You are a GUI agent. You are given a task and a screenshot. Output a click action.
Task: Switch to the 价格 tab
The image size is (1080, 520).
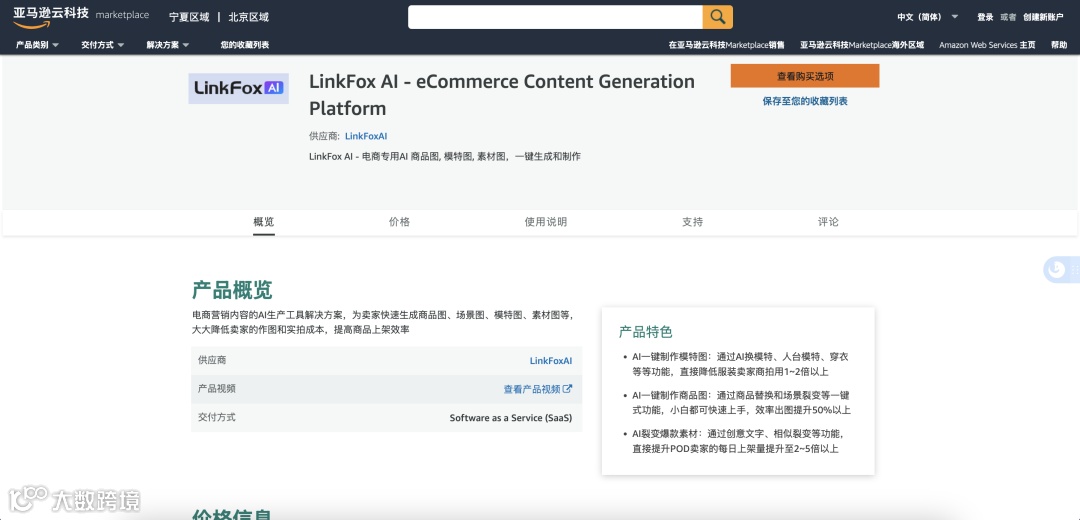tap(399, 222)
